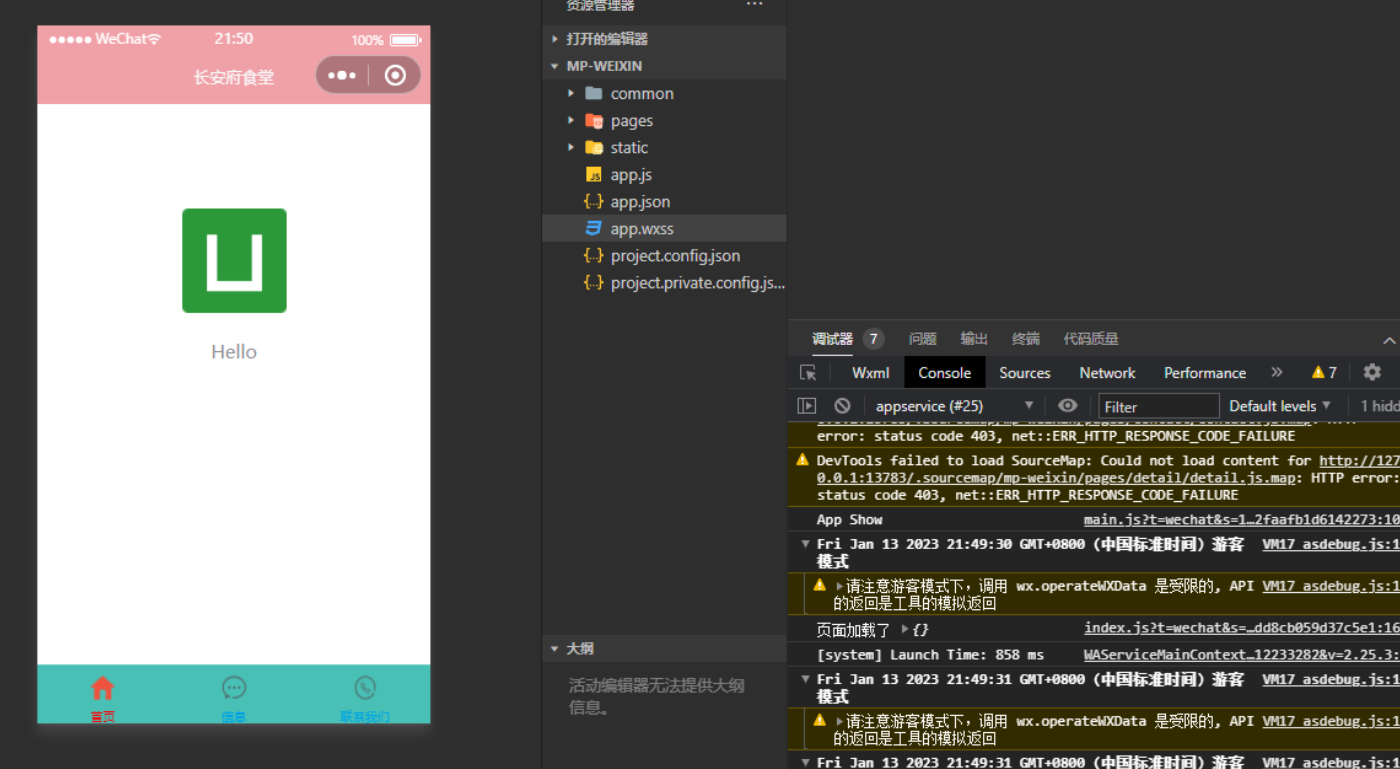Open WAServiceMainContext link for Launch Time
Image resolution: width=1400 pixels, height=769 pixels.
click(1242, 655)
